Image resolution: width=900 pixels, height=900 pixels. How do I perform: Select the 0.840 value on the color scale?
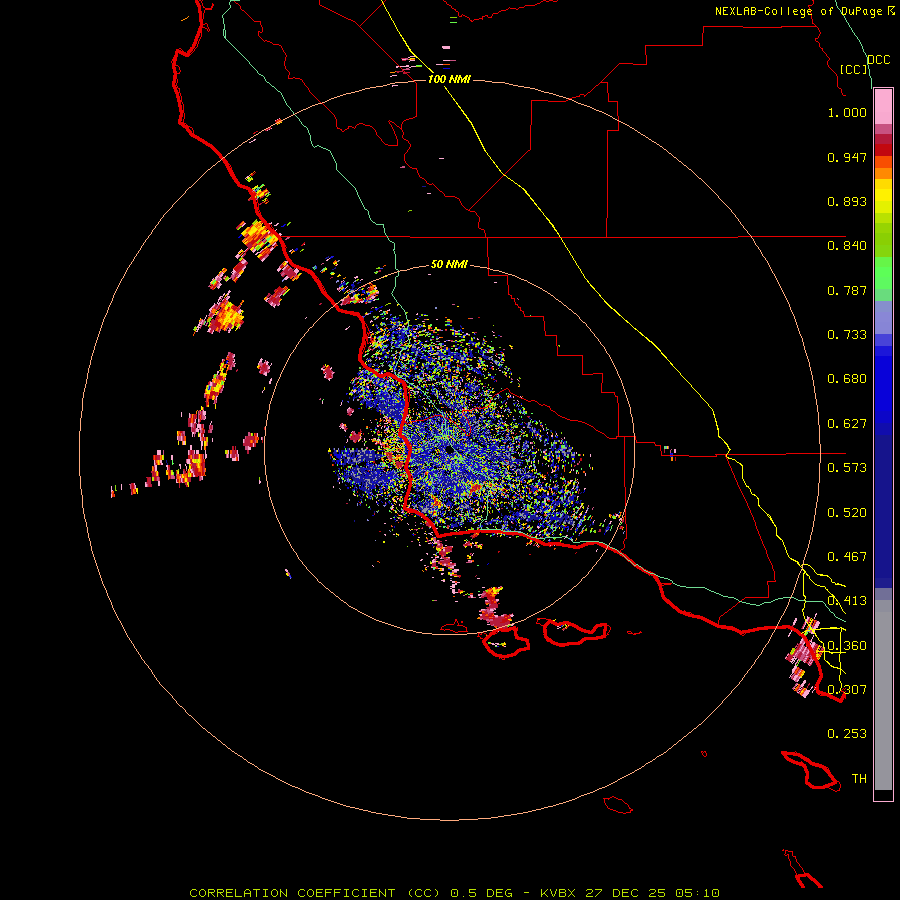pyautogui.click(x=847, y=246)
